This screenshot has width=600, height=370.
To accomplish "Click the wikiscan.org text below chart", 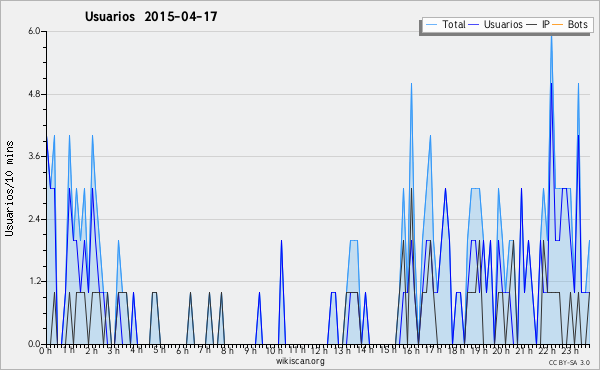I will pyautogui.click(x=300, y=361).
